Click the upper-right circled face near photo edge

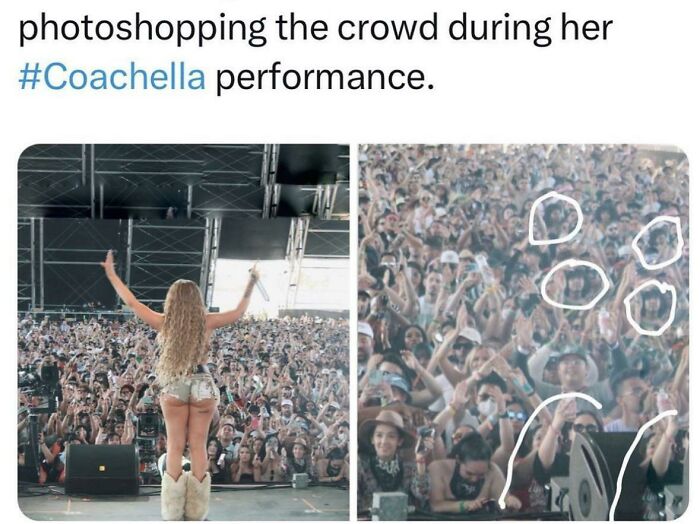click(658, 242)
